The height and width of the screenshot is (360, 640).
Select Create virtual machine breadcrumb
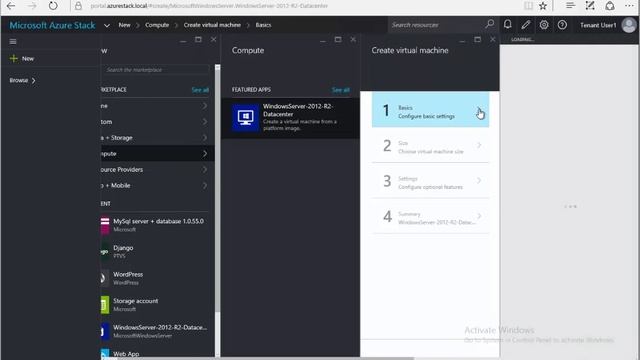click(212, 25)
